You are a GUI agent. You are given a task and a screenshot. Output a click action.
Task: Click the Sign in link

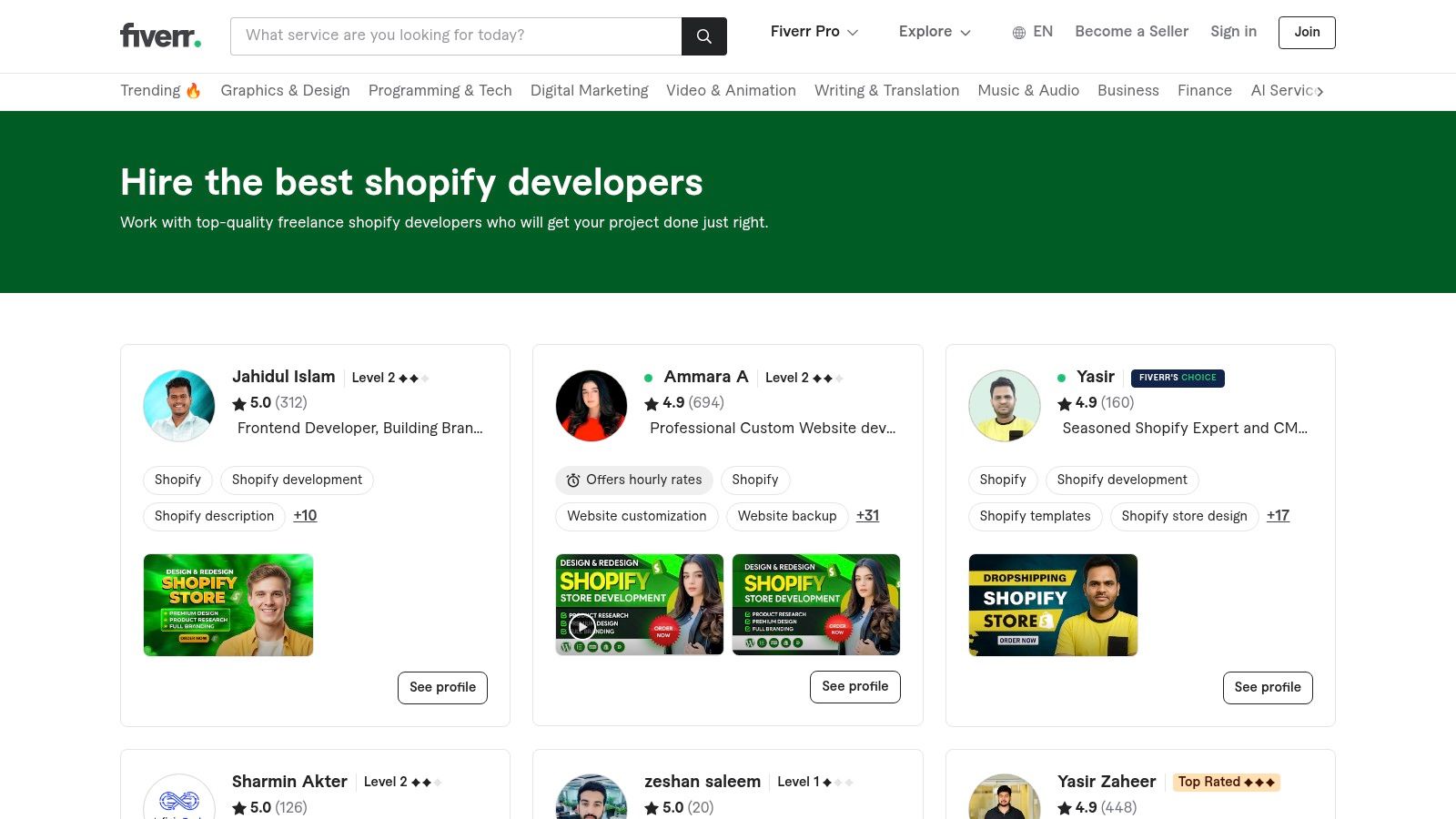1233,32
